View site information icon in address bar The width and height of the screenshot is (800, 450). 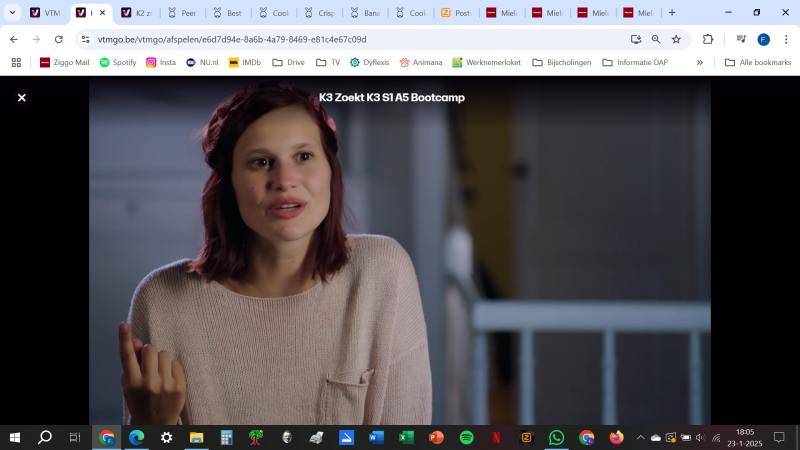[85, 39]
